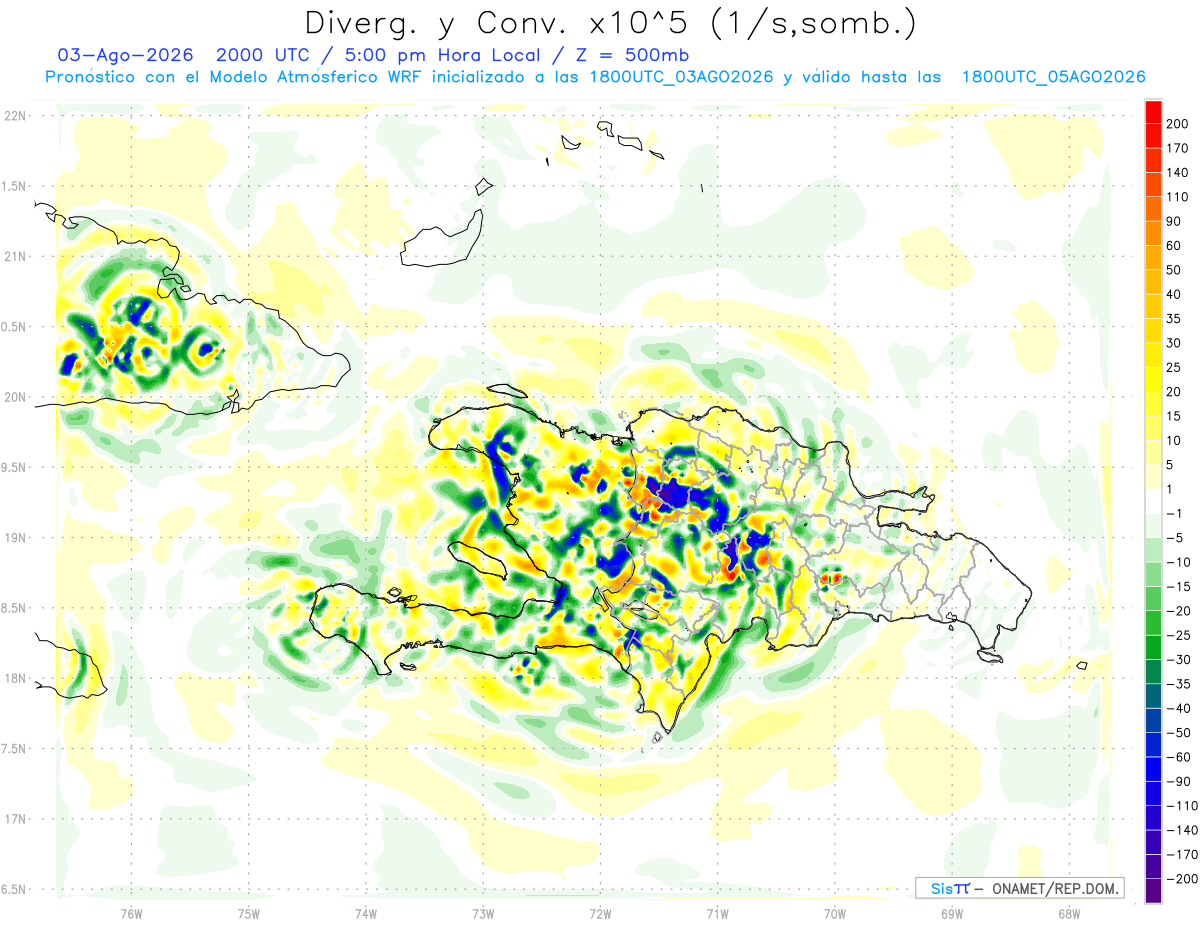This screenshot has width=1200, height=927.
Task: Click the '1800UTC_05AGO2026' valid-until text
Action: point(1053,77)
